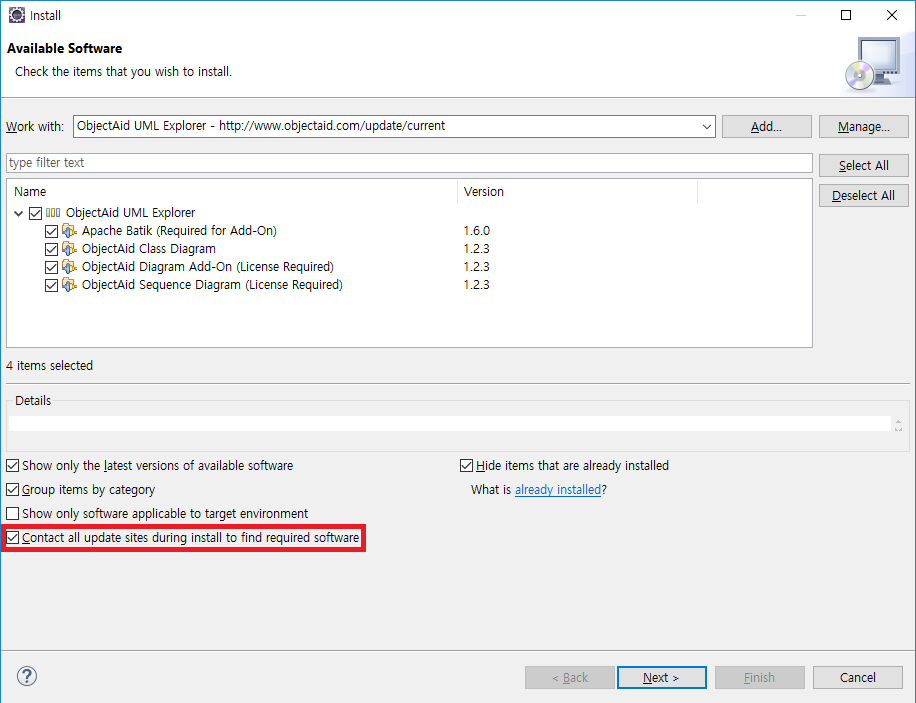Click the Cancel button
This screenshot has height=703, width=916.
pyautogui.click(x=858, y=677)
